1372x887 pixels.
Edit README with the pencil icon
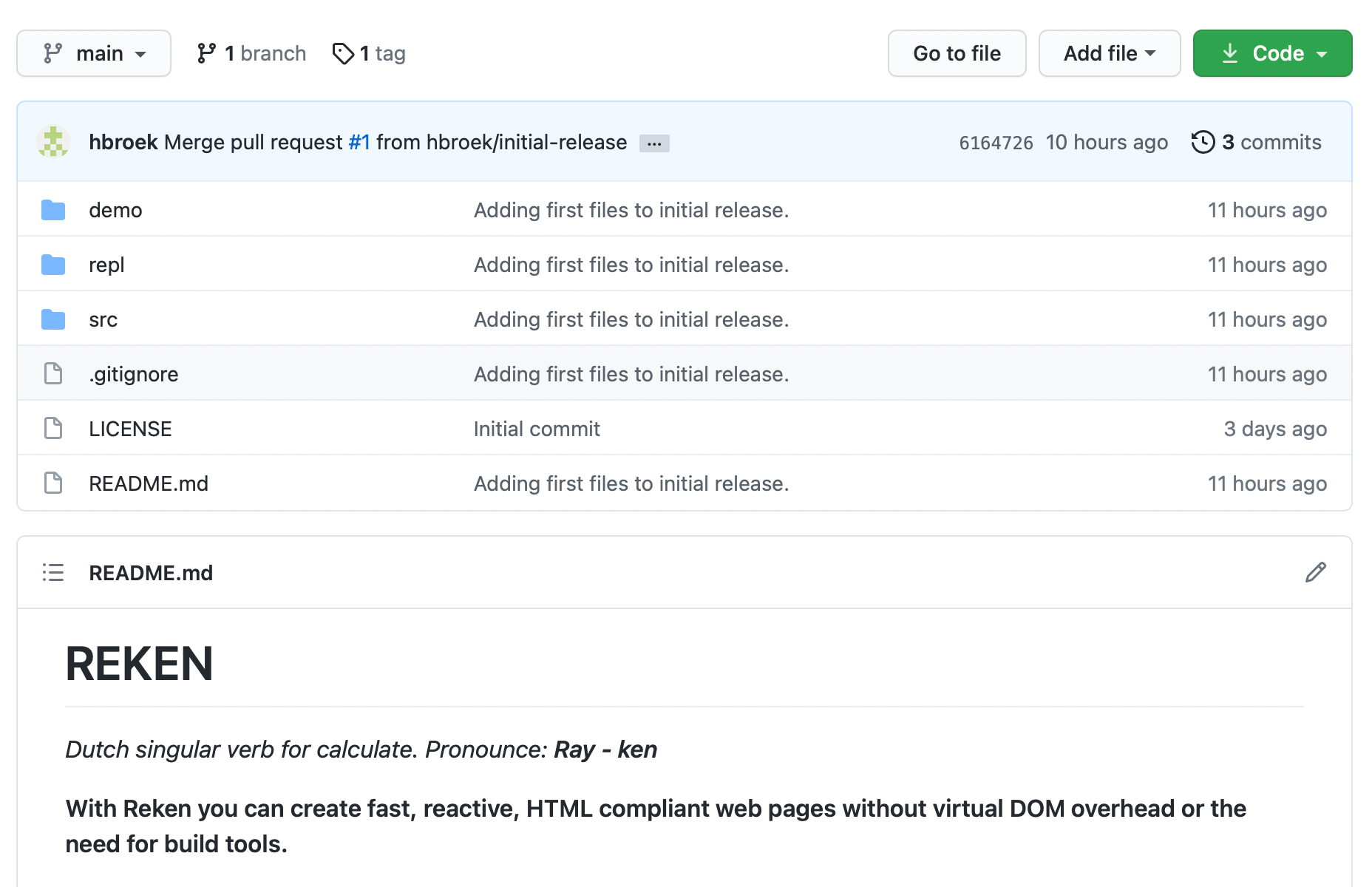(x=1315, y=572)
